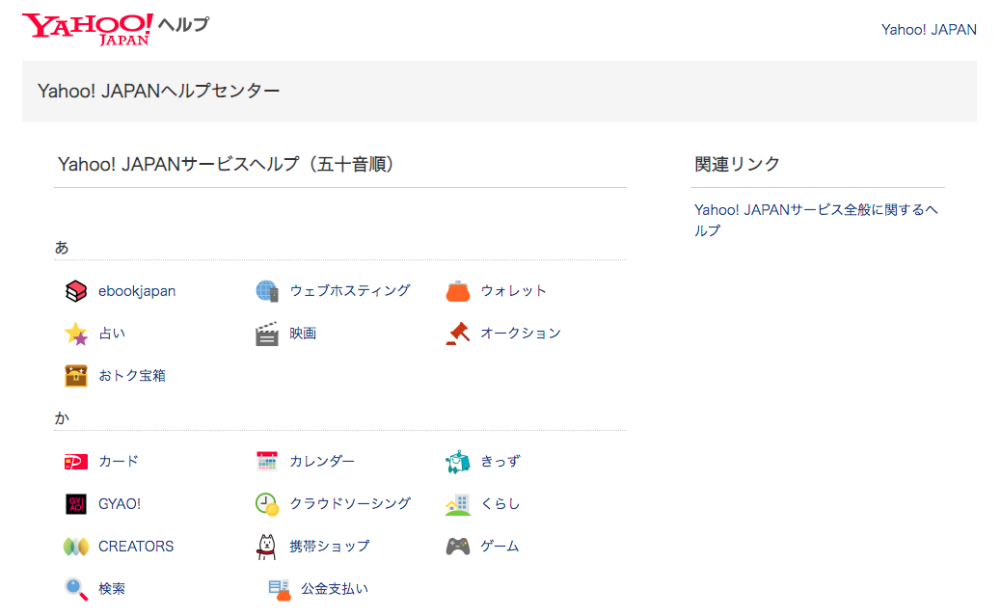Click the CREATORS colorful leaves icon
1000x616 pixels.
76,546
